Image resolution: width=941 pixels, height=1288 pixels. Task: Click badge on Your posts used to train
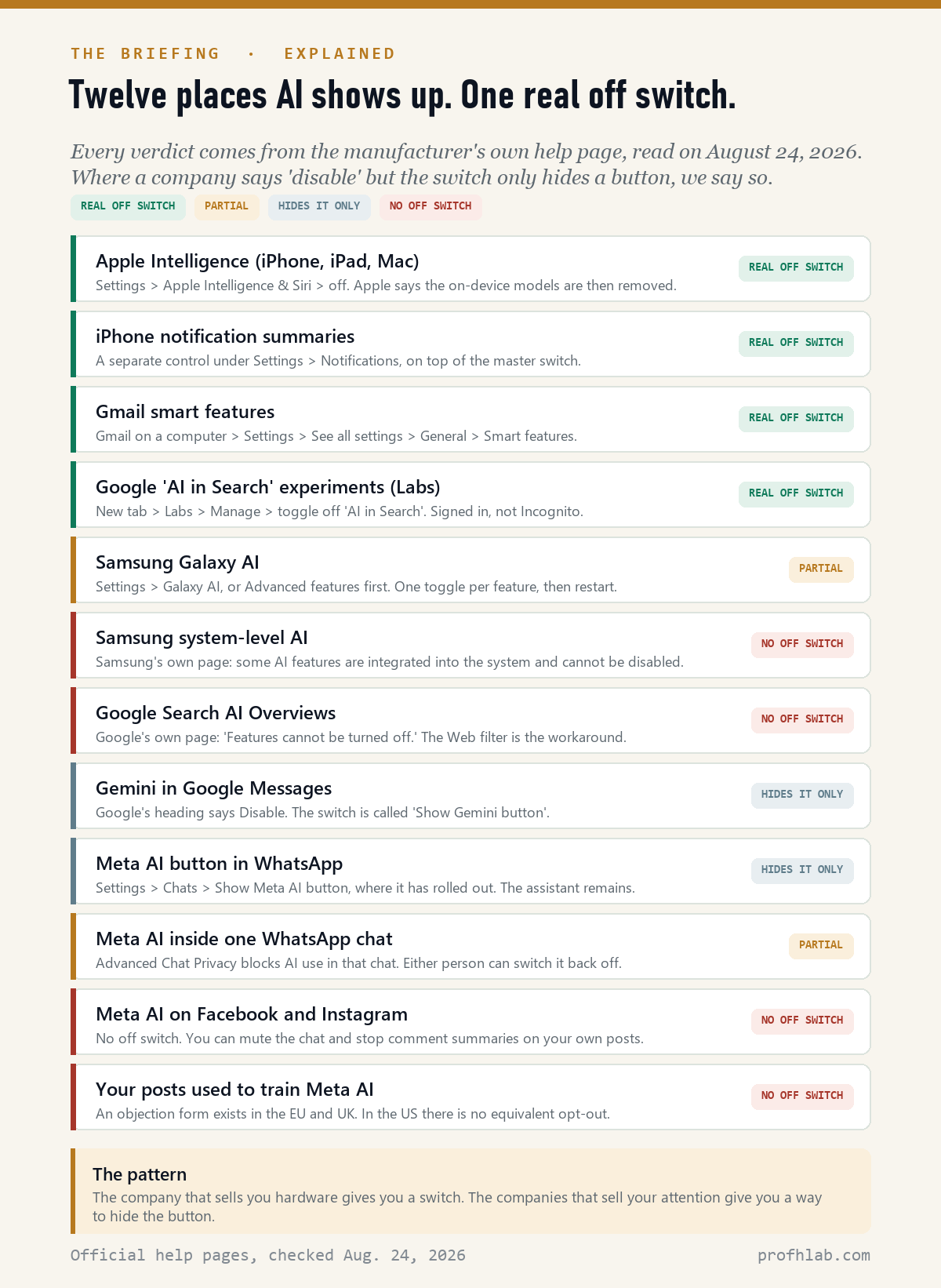802,1097
